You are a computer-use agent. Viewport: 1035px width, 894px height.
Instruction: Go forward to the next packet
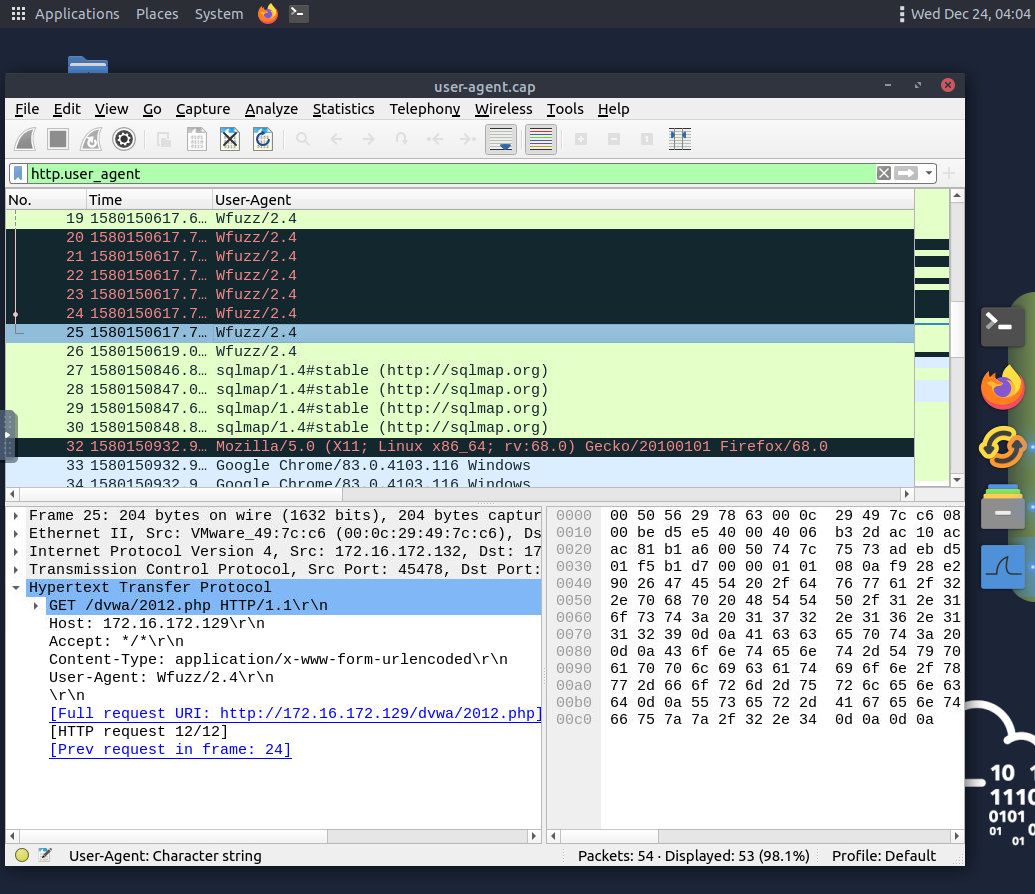click(x=369, y=139)
